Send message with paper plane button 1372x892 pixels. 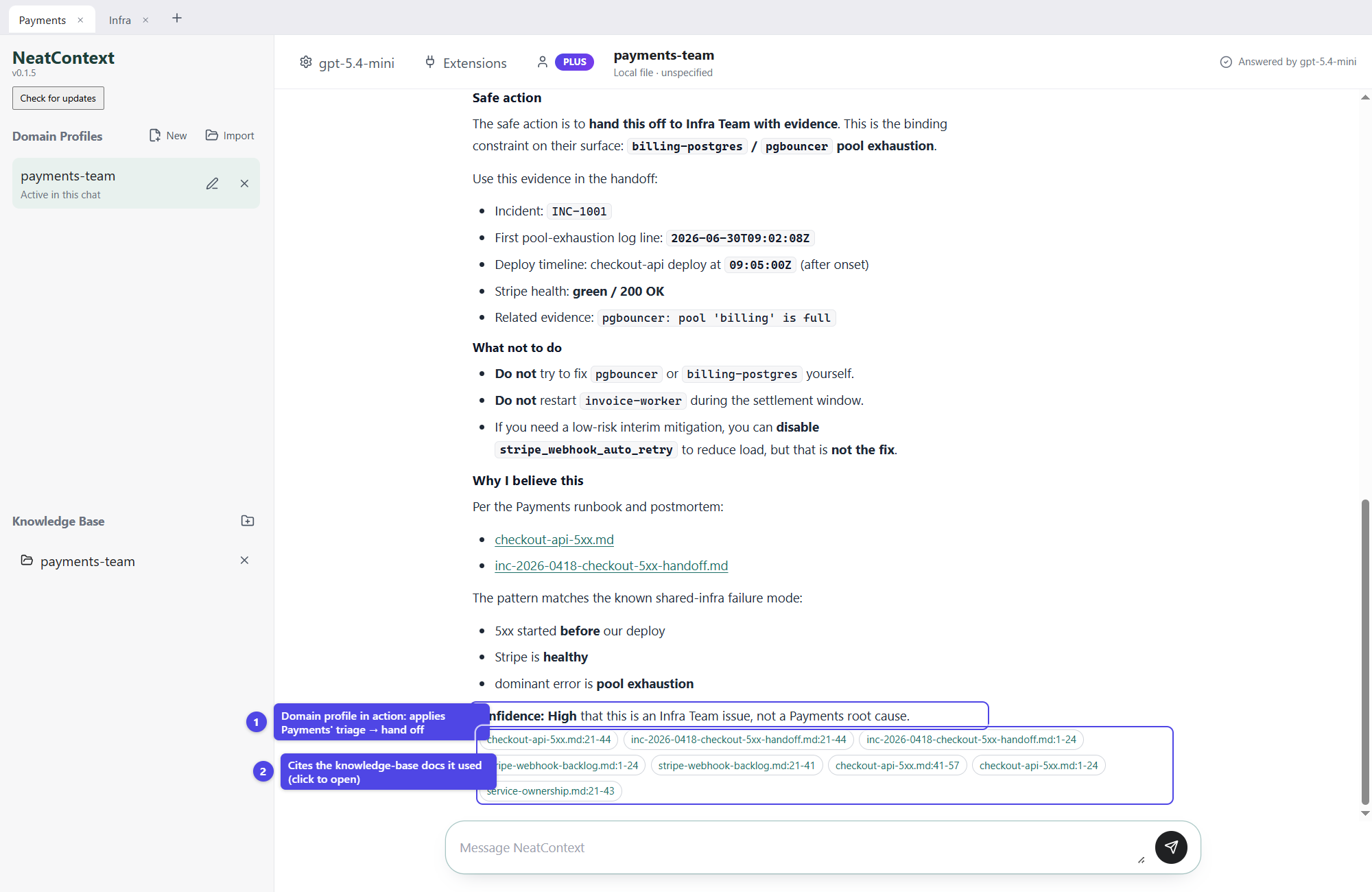click(x=1171, y=847)
